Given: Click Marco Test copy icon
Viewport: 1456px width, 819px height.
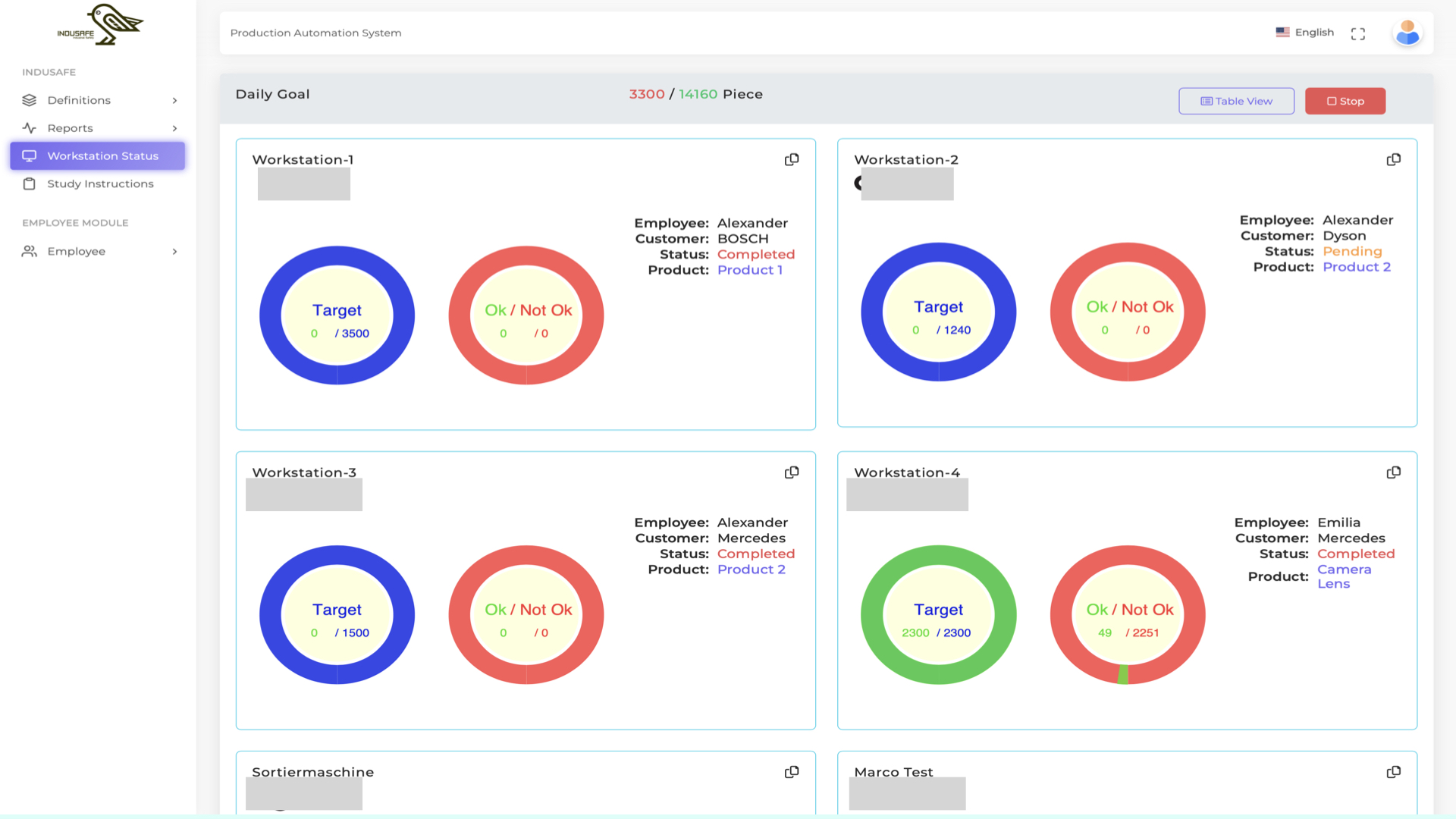Looking at the screenshot, I should pyautogui.click(x=1393, y=772).
